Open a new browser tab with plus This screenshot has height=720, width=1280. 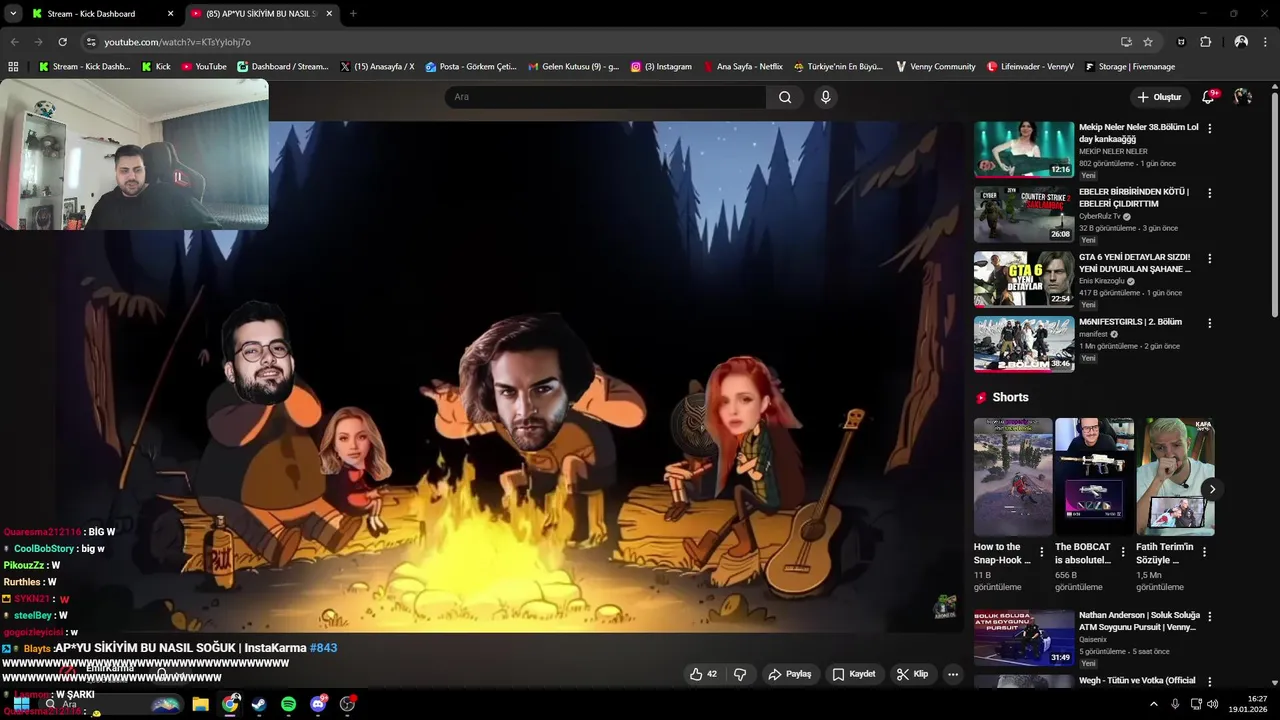point(353,14)
